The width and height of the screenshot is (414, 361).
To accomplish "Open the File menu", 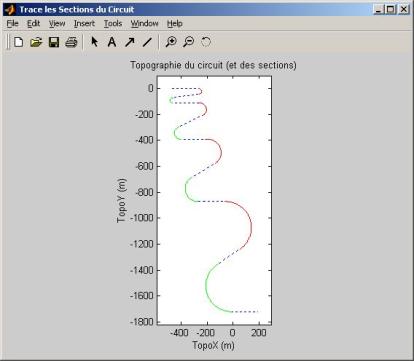I will [x=13, y=23].
